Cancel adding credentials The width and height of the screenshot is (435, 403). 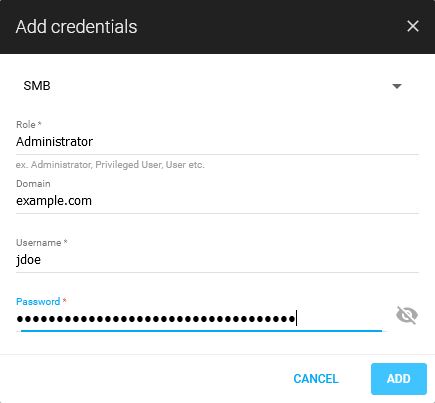[316, 379]
